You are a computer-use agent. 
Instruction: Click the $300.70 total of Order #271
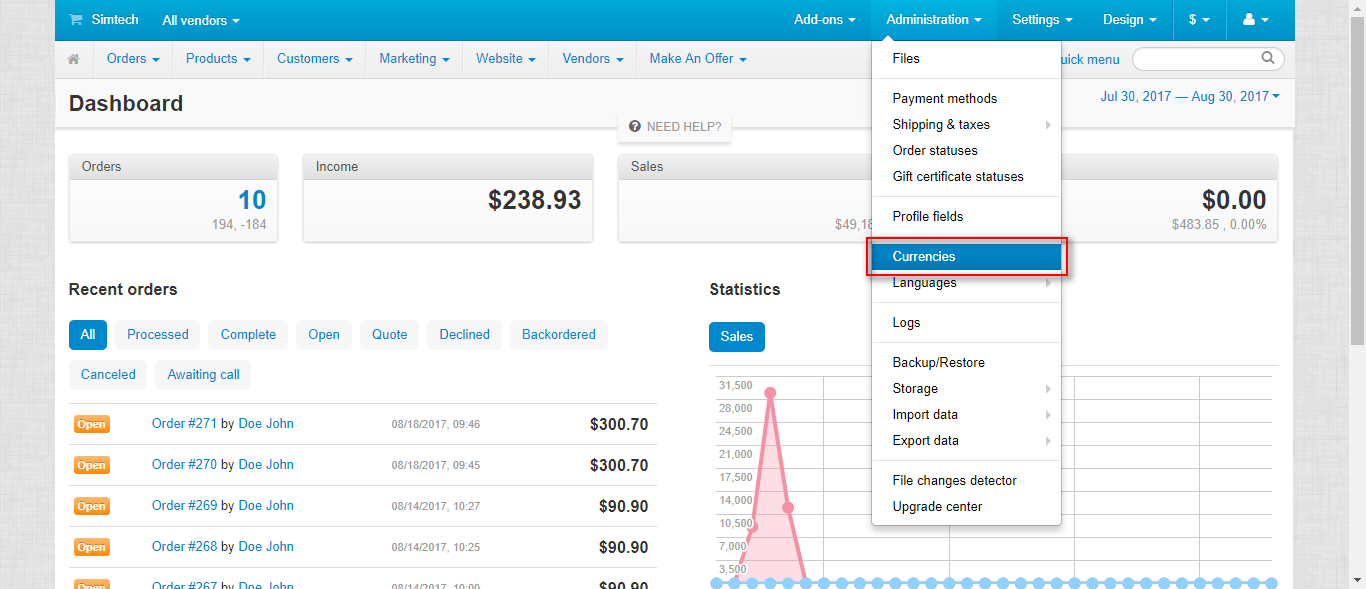[x=619, y=425]
